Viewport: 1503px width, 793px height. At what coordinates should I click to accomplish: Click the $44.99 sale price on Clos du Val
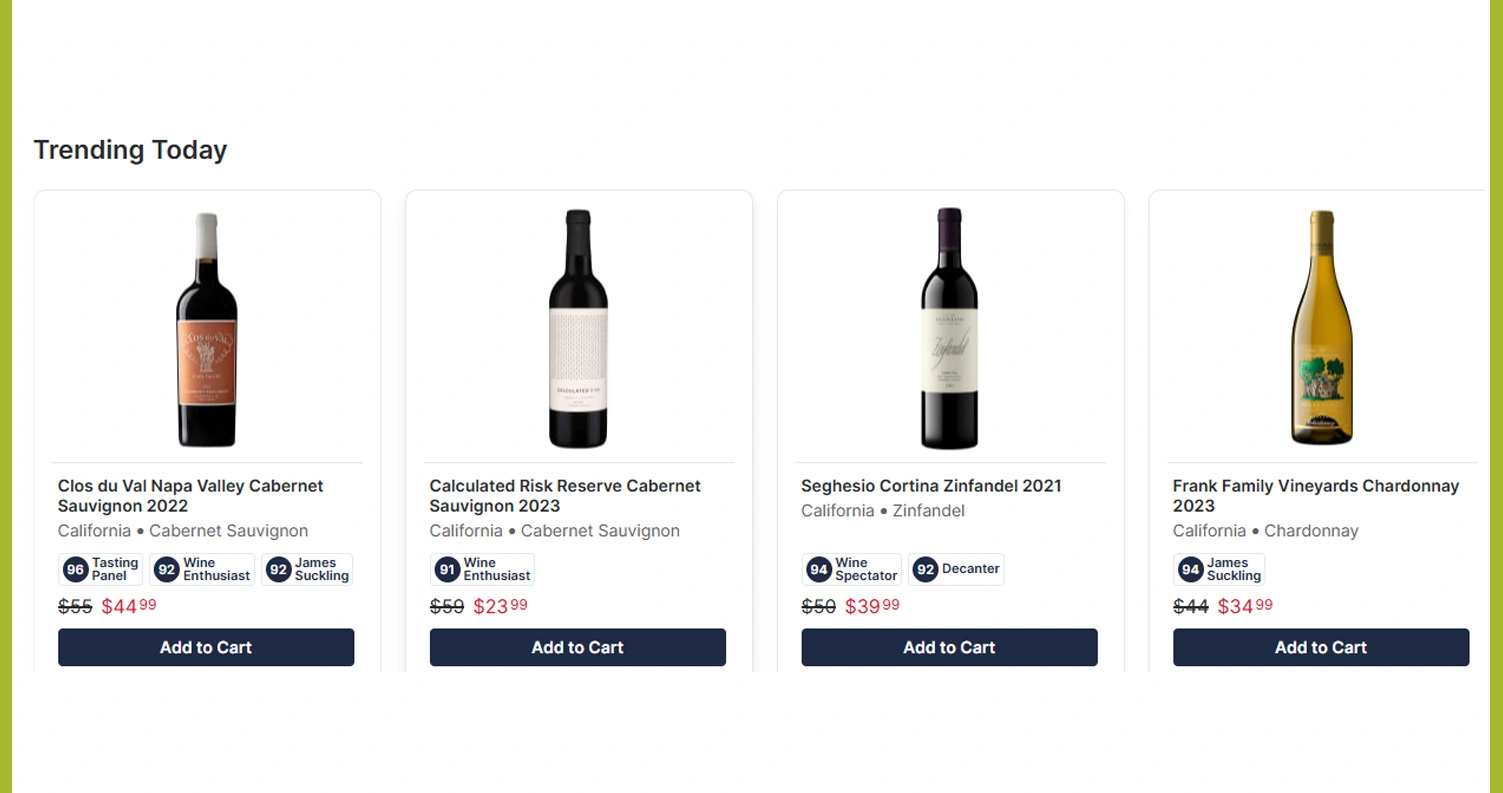(129, 606)
